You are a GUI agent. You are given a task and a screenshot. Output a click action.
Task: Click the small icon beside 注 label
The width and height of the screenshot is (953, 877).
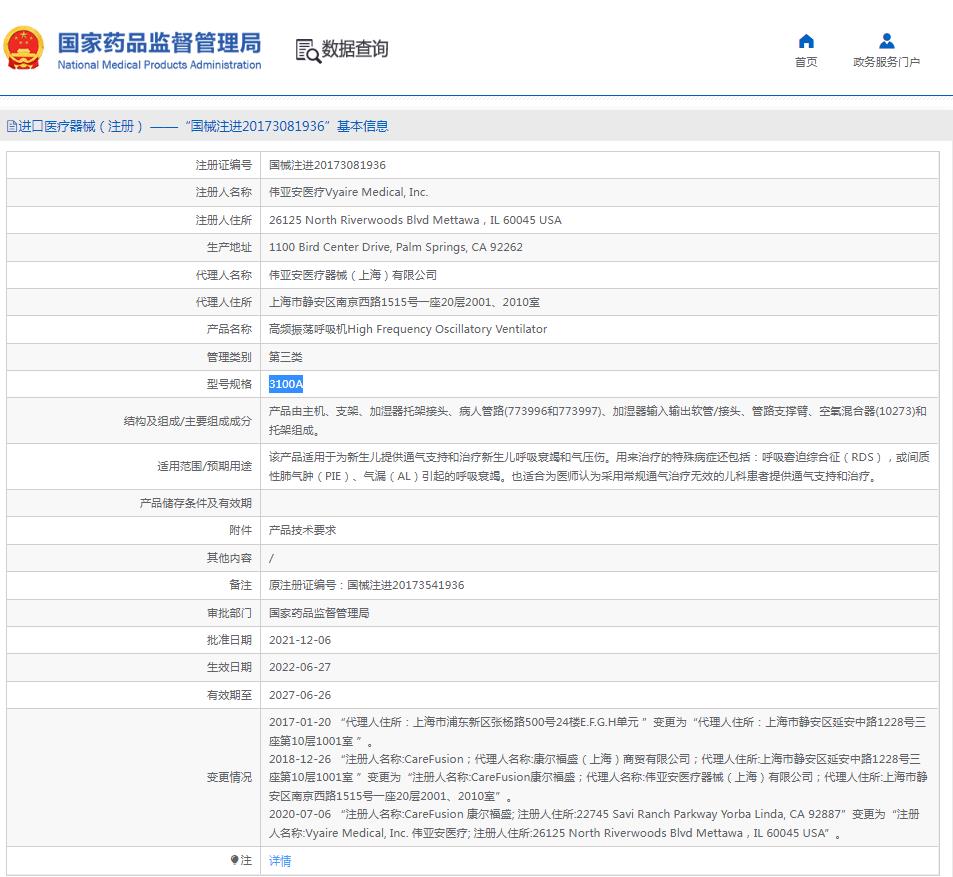[x=234, y=860]
